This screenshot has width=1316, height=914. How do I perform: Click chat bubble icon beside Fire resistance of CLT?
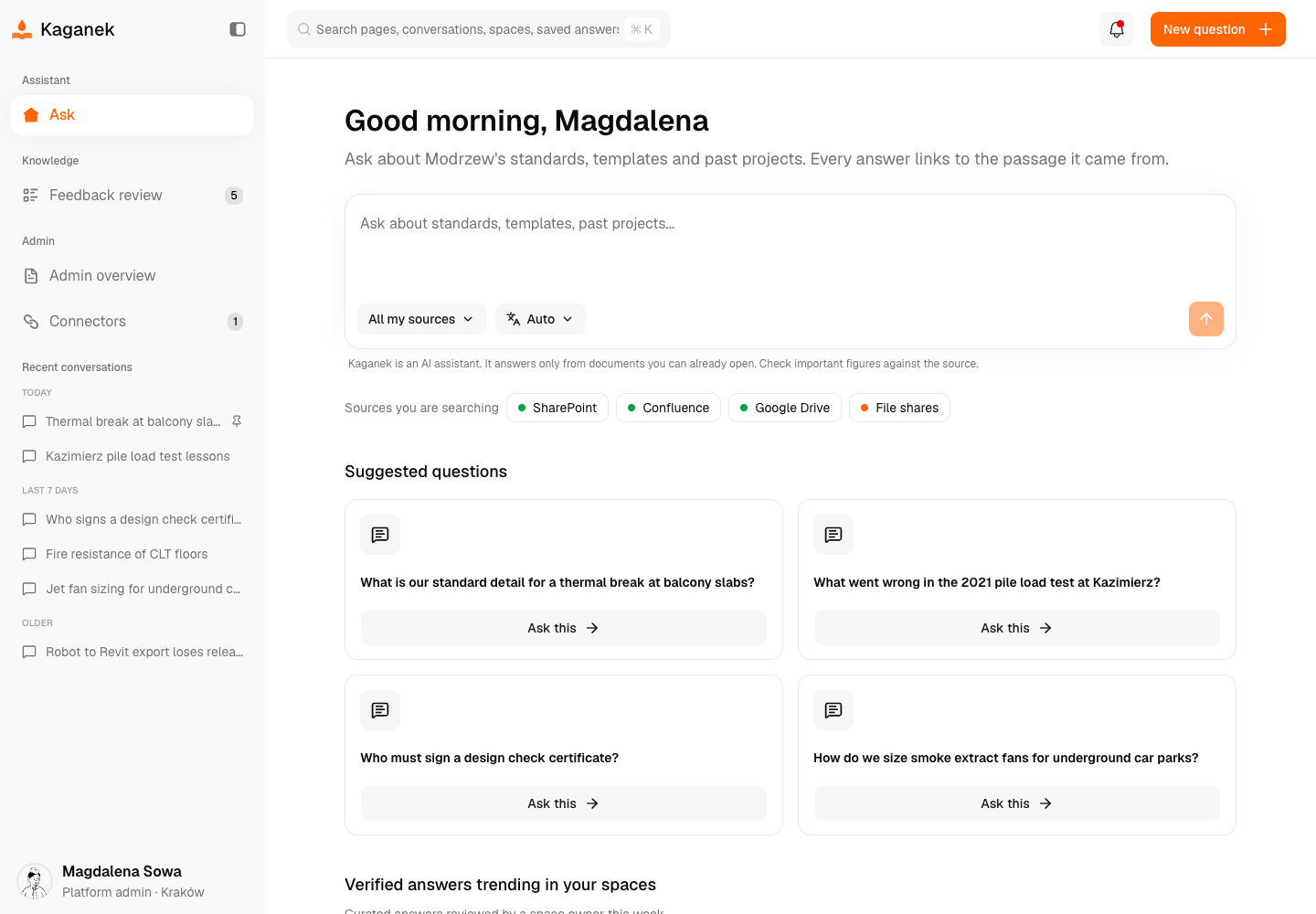pyautogui.click(x=29, y=554)
